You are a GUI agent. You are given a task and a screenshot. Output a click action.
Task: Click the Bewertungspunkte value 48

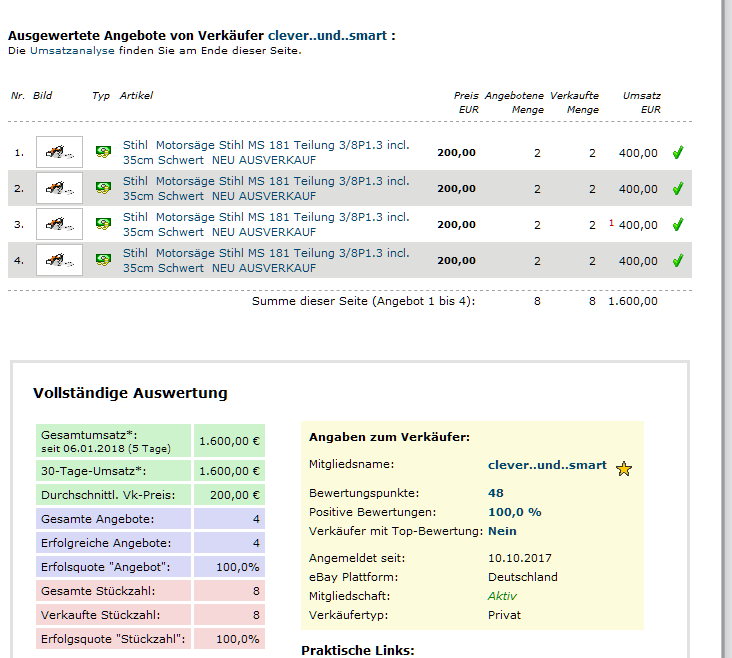point(496,493)
